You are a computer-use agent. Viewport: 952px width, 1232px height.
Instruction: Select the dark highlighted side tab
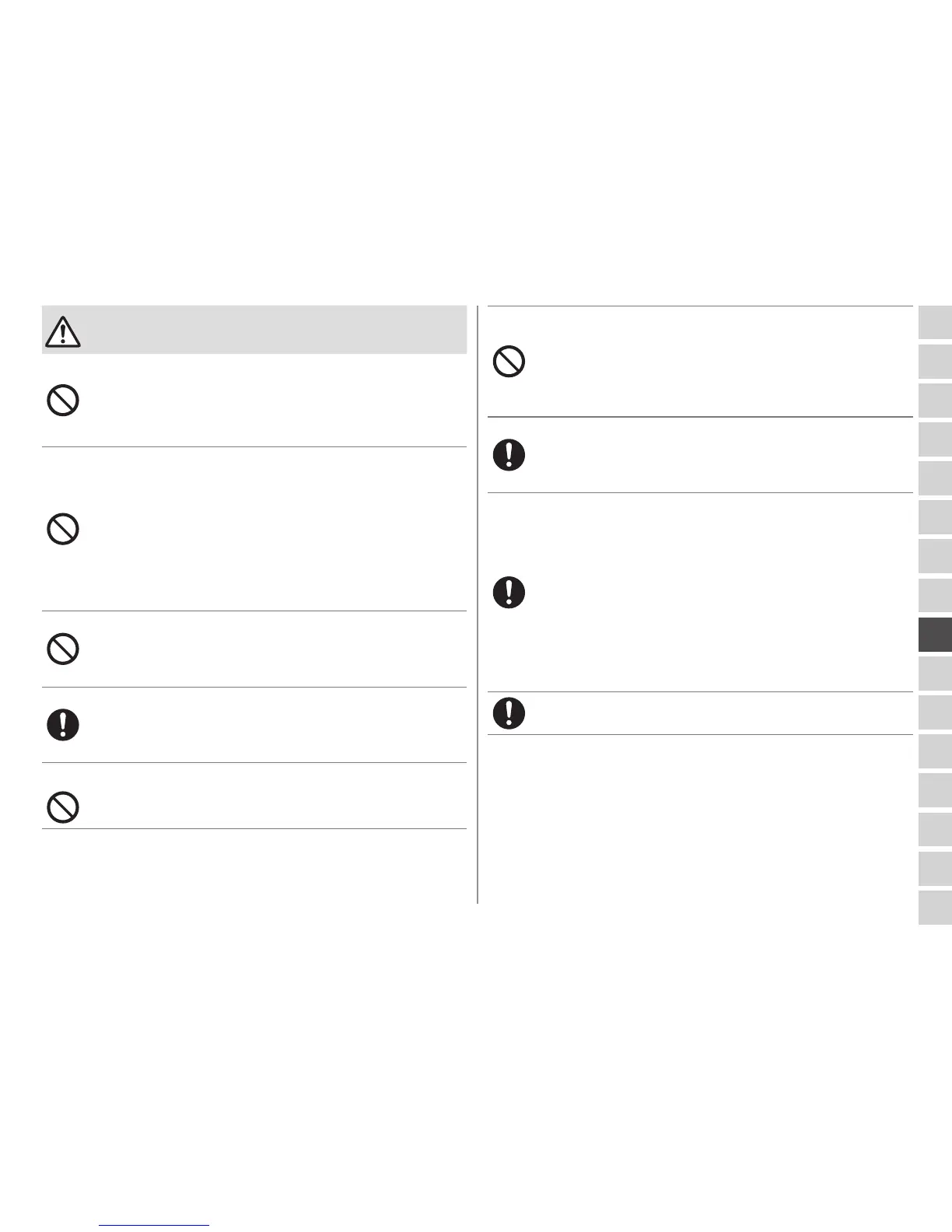pyautogui.click(x=935, y=635)
